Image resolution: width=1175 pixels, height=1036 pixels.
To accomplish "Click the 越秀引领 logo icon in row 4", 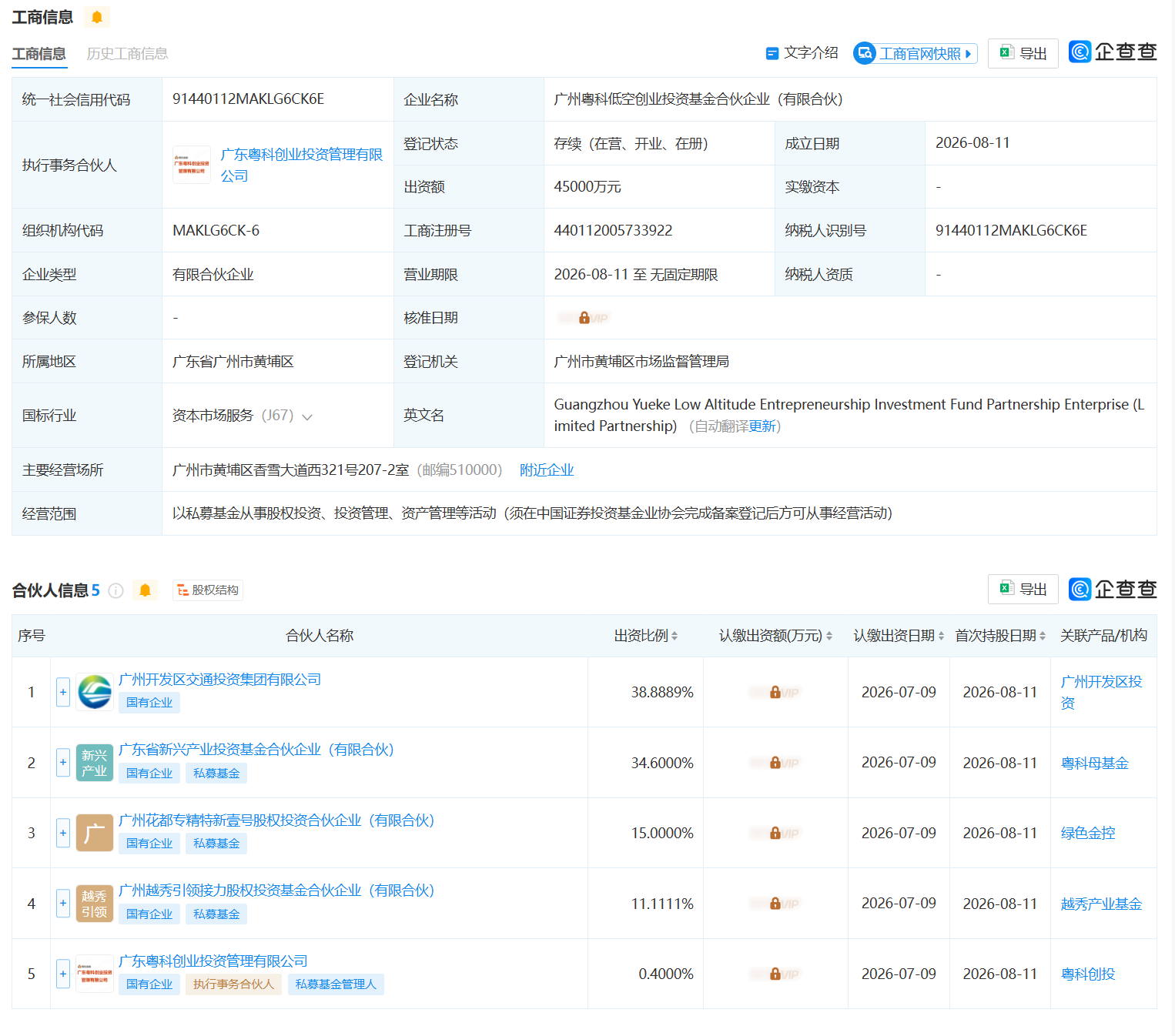I will click(95, 904).
